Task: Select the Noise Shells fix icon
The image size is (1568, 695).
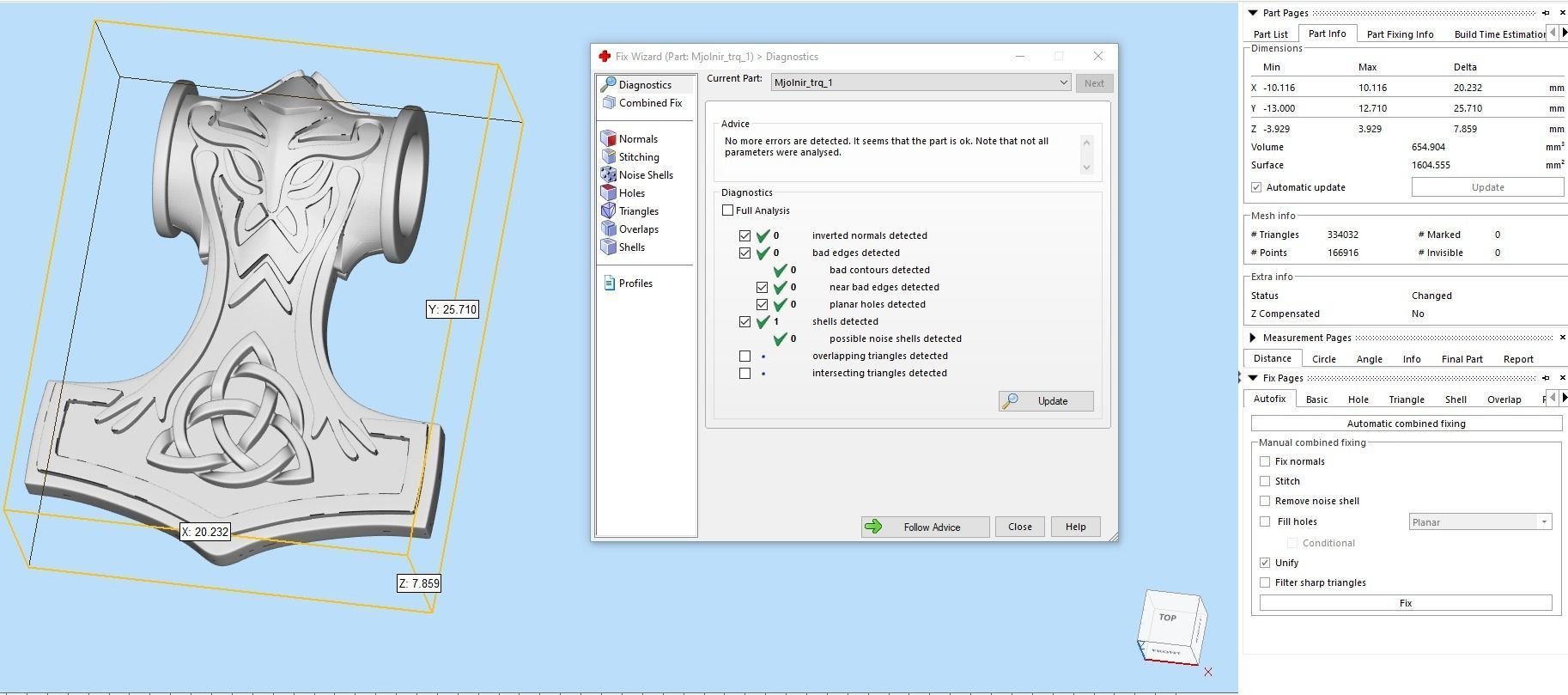Action: pos(609,175)
